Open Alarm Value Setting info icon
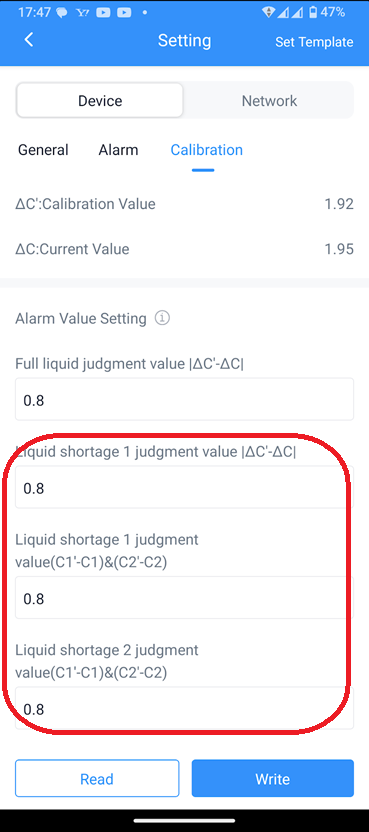Viewport: 369px width, 832px height. pos(162,318)
